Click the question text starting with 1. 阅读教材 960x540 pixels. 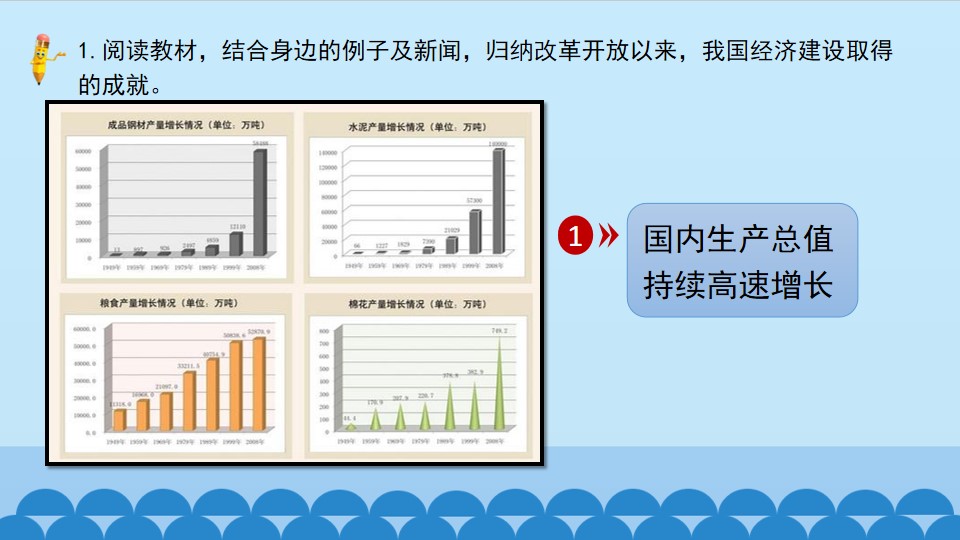click(485, 50)
